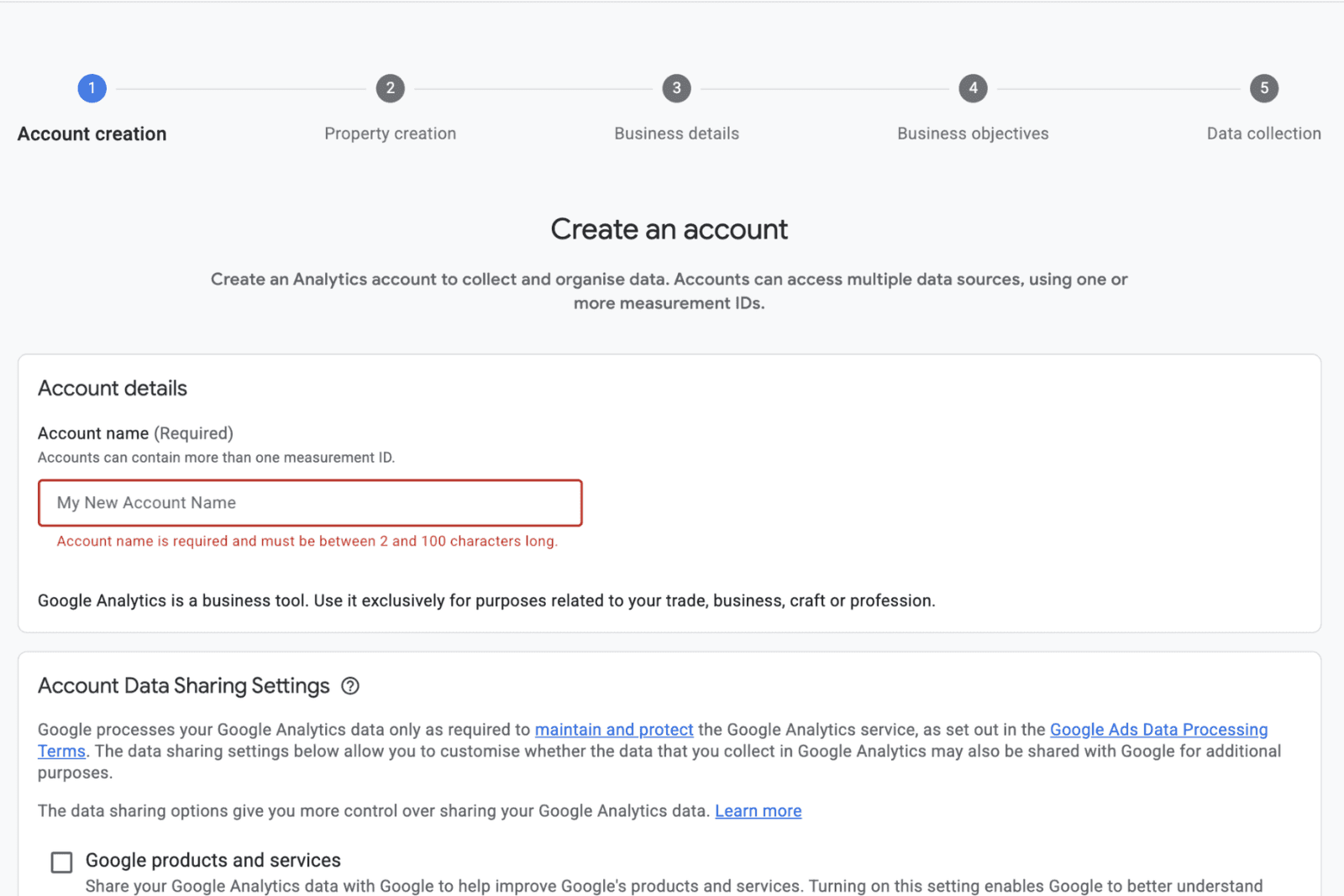This screenshot has width=1344, height=896.
Task: Follow the Learn more link
Action: click(759, 811)
